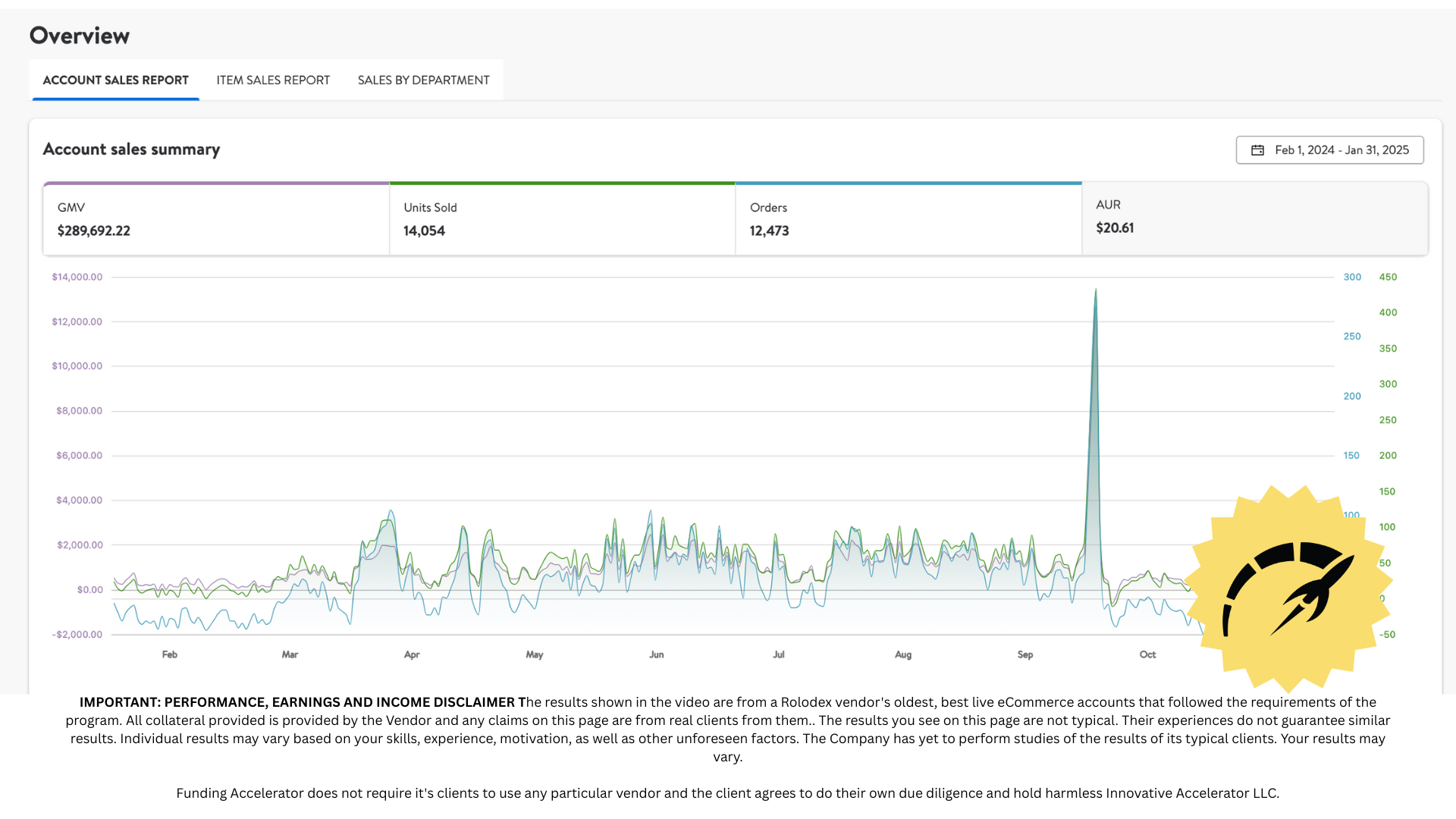Click the Jul label on chart axis
1456x819 pixels.
click(779, 654)
